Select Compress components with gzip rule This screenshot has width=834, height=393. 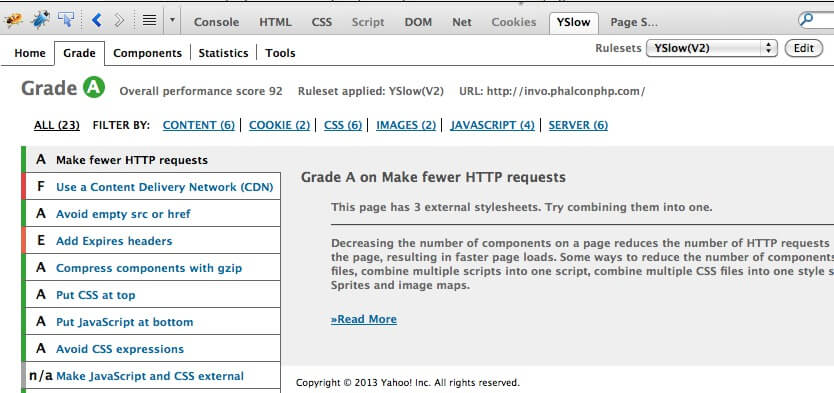[149, 268]
